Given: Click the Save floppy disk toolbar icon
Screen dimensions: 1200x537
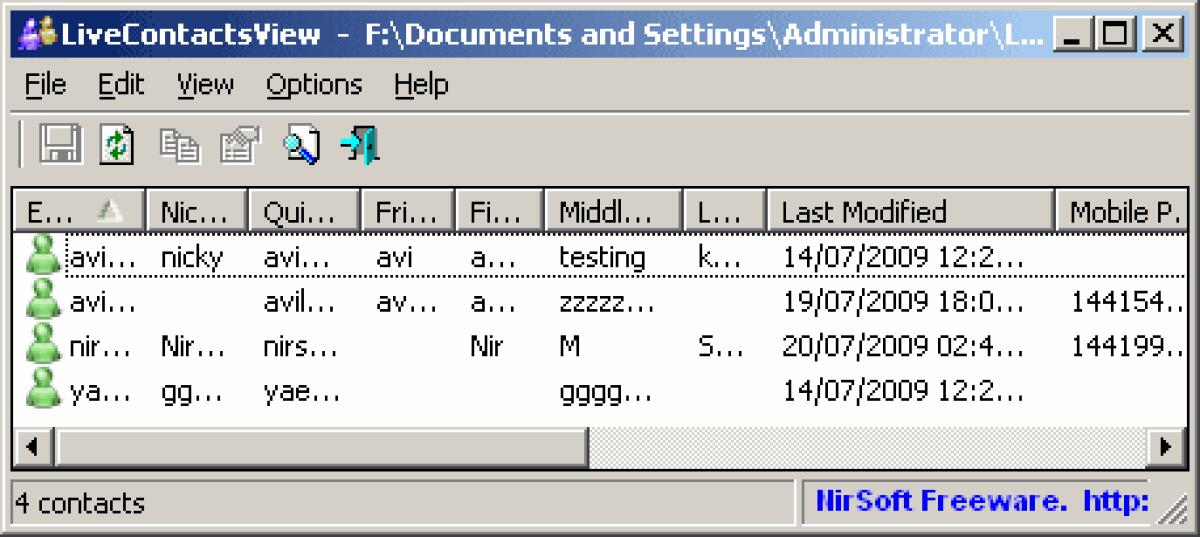Looking at the screenshot, I should [60, 146].
